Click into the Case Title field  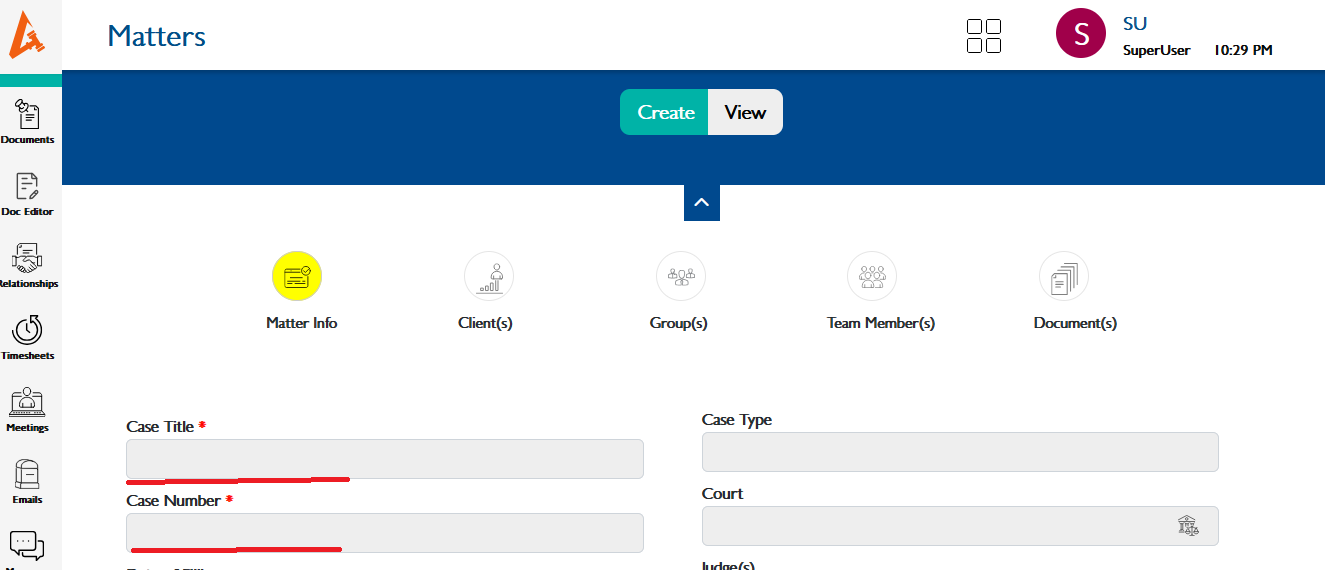385,459
